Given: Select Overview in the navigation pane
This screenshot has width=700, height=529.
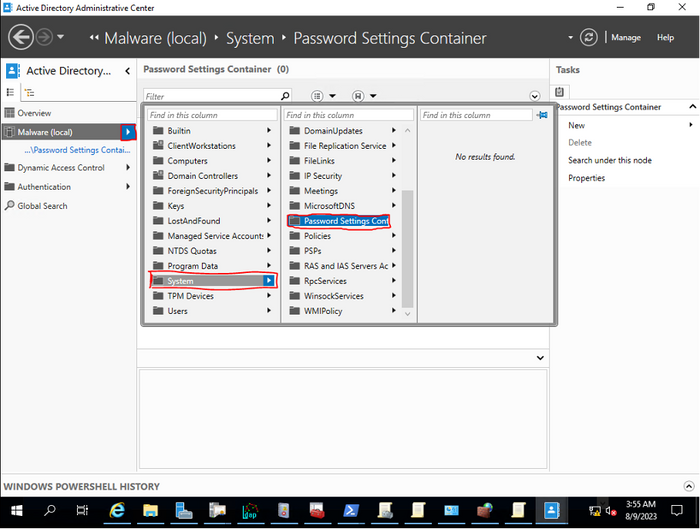Looking at the screenshot, I should tap(34, 113).
